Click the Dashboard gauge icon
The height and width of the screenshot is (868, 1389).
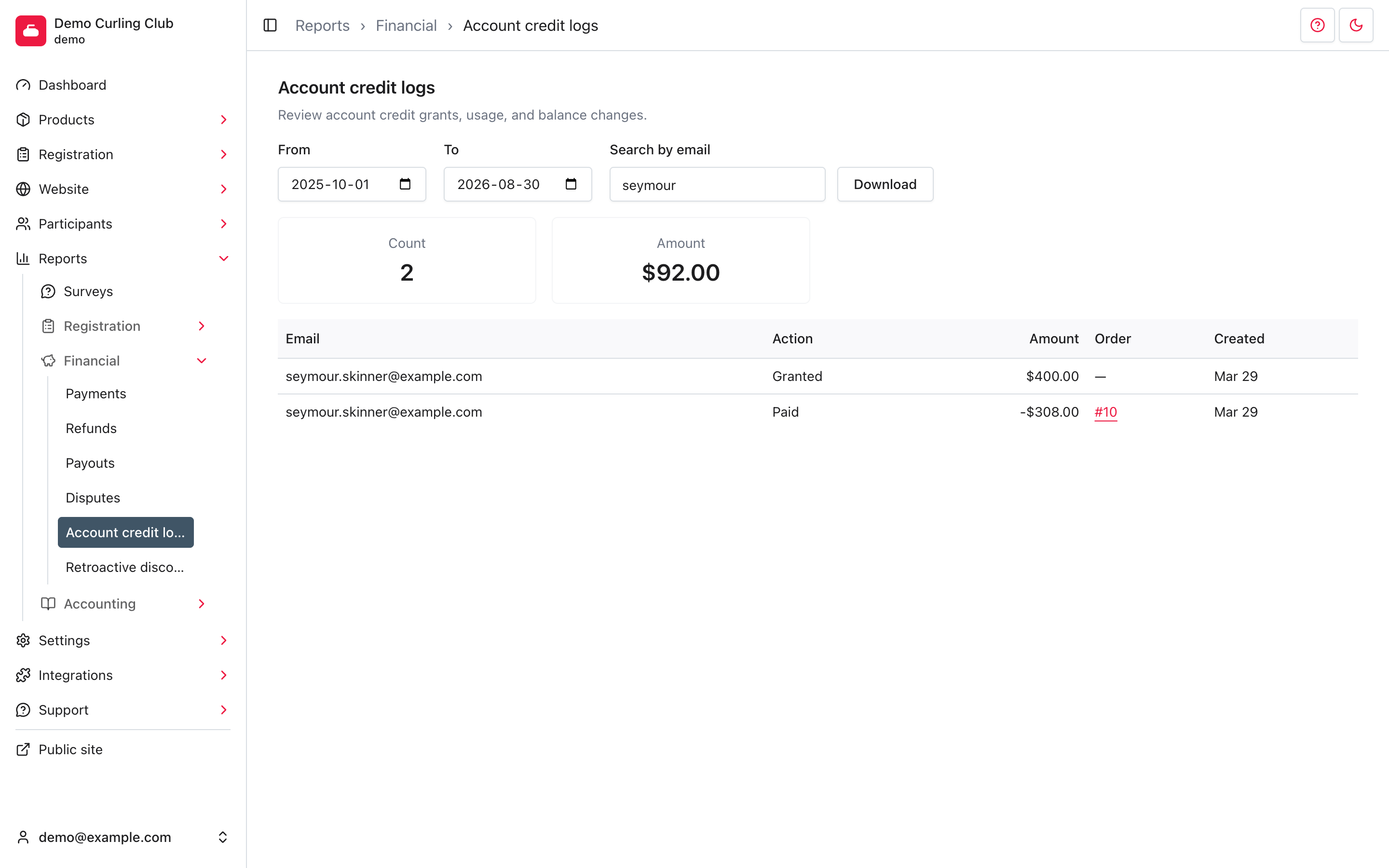click(23, 85)
